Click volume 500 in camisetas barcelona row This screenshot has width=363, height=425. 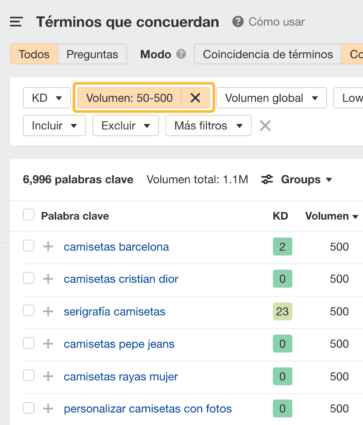(x=339, y=247)
